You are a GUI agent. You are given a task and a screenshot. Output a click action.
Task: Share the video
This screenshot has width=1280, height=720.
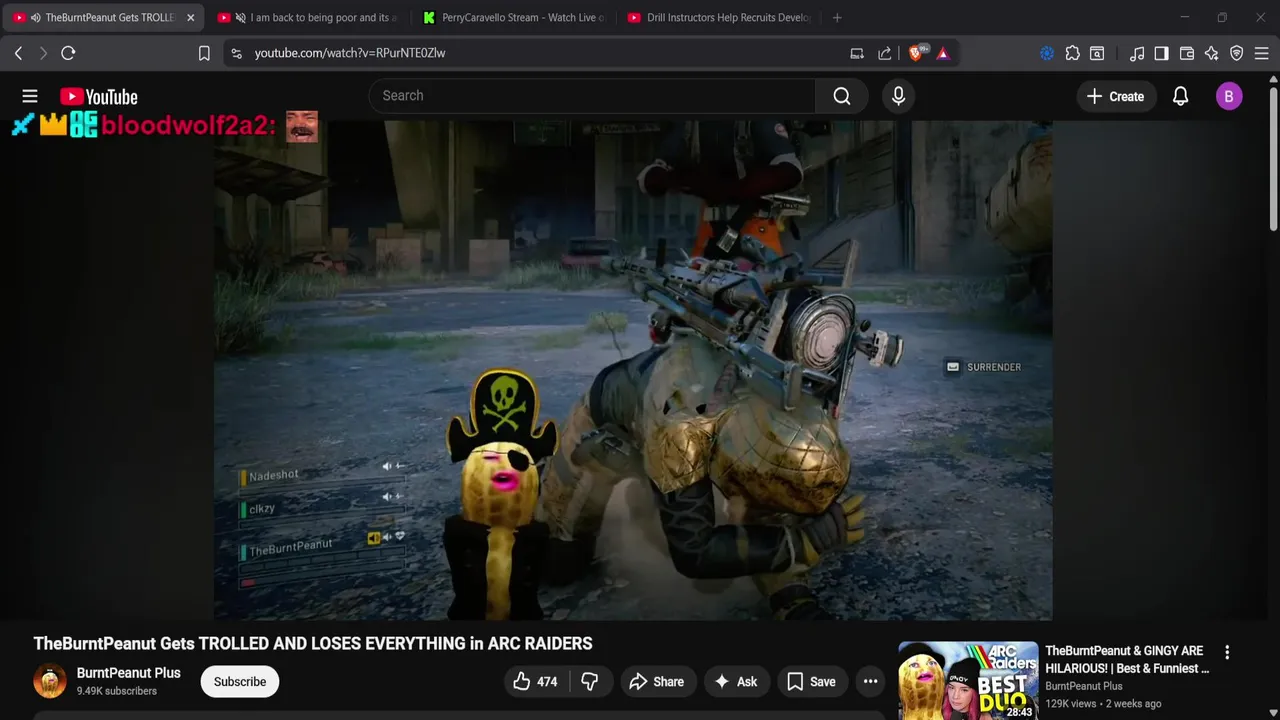tap(657, 681)
